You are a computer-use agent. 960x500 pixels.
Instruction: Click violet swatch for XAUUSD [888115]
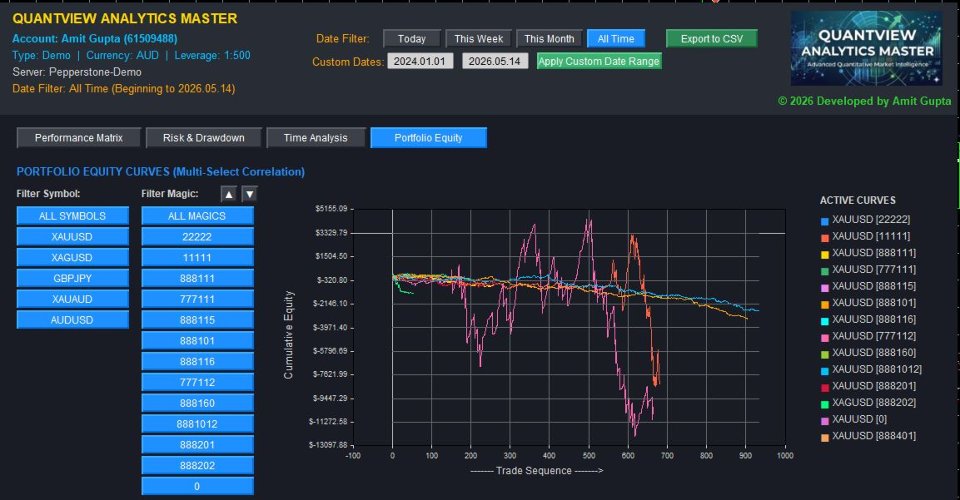(825, 288)
